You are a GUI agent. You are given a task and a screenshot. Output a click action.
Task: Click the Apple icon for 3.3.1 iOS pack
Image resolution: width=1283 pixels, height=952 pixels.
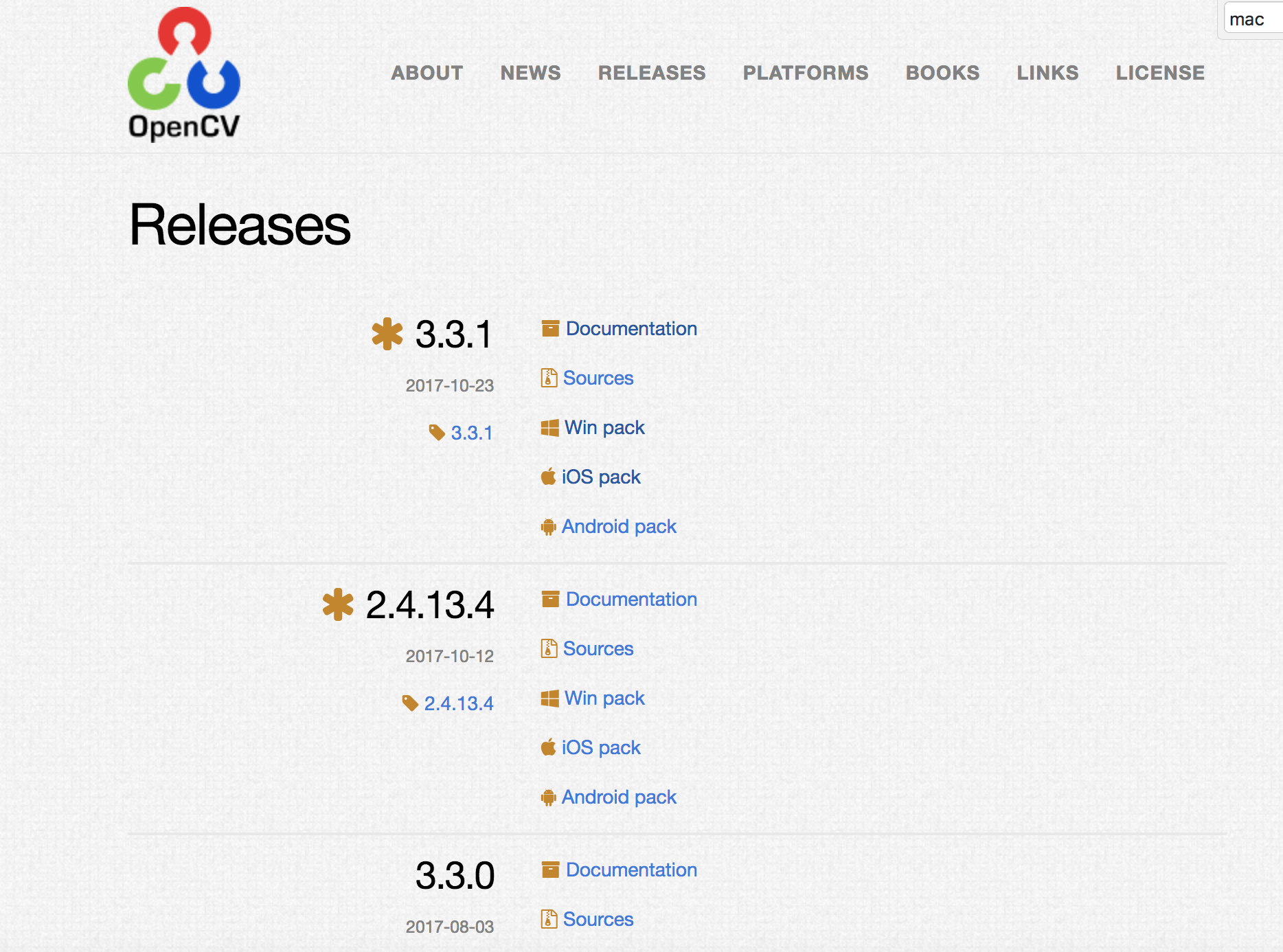coord(548,476)
